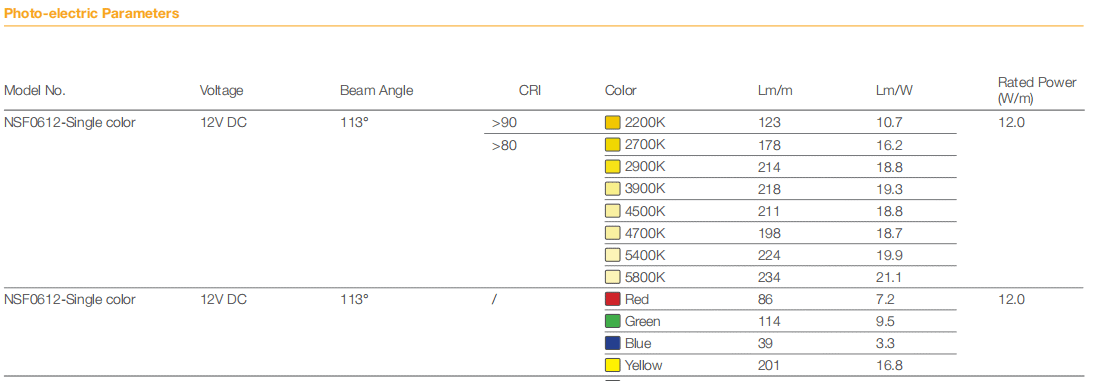Click the 234 Lm/m value
The height and width of the screenshot is (381, 1096).
[x=770, y=278]
